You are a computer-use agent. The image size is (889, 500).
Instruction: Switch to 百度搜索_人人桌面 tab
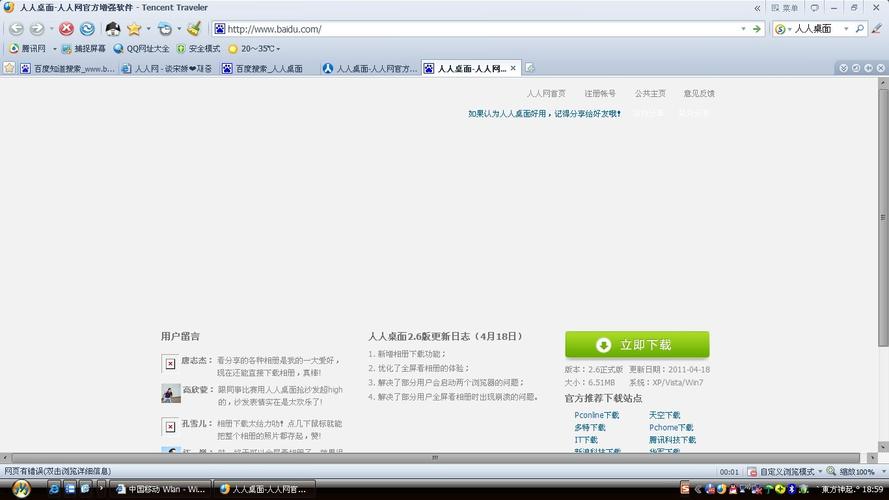263,69
